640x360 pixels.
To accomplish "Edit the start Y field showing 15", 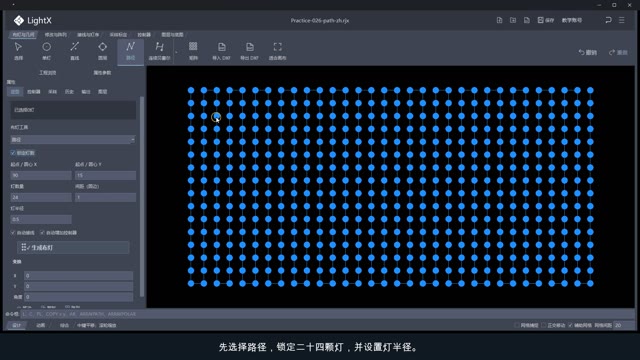I will pyautogui.click(x=105, y=176).
